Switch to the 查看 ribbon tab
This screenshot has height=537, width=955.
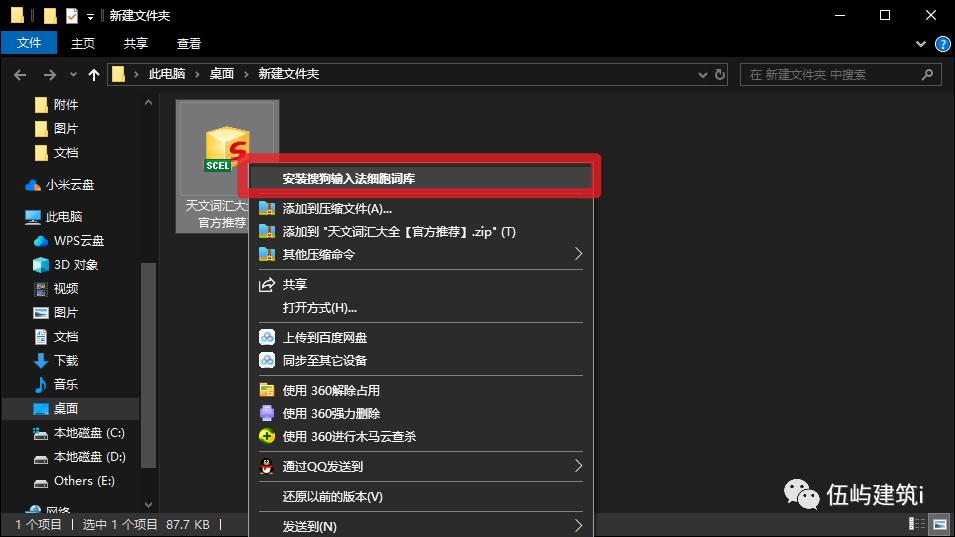188,43
